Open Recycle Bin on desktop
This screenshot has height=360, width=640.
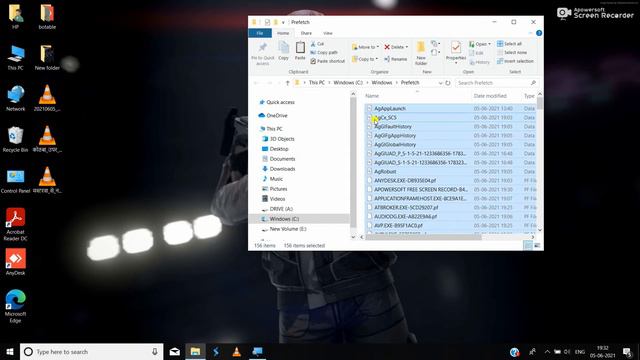(x=16, y=140)
